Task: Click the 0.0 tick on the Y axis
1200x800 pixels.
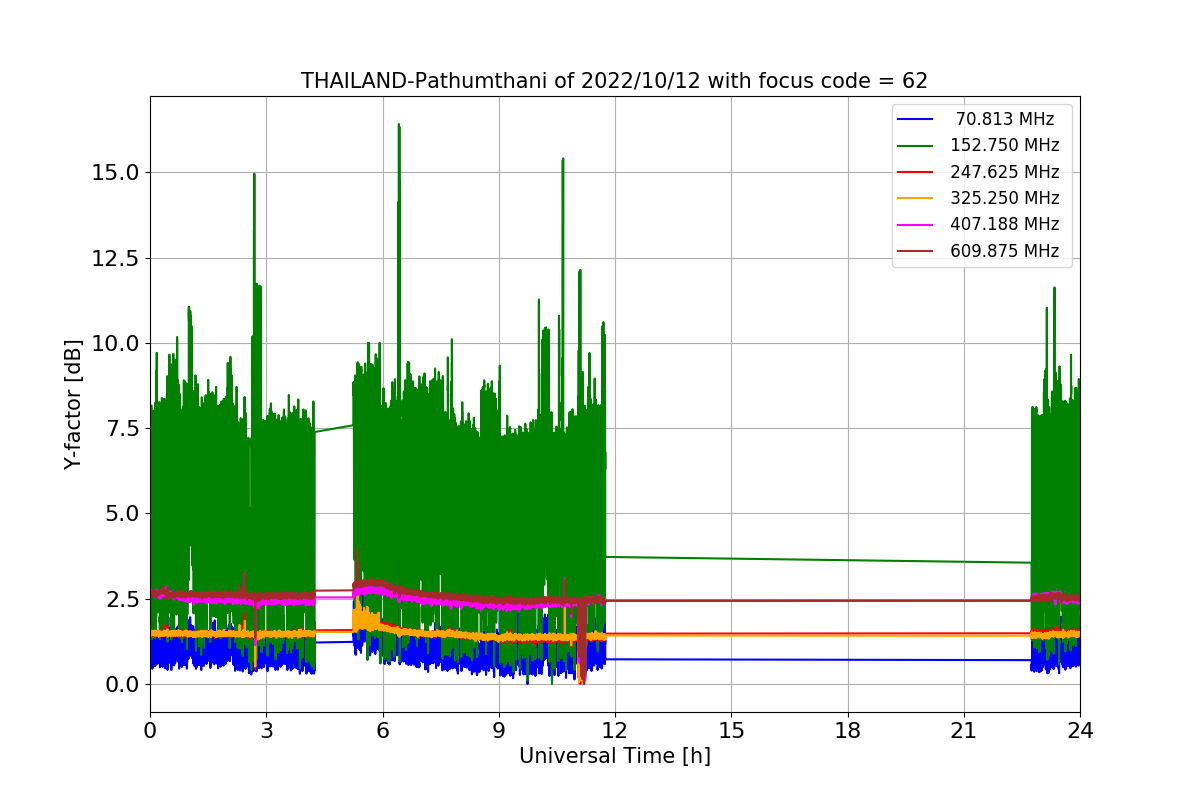Action: [124, 684]
